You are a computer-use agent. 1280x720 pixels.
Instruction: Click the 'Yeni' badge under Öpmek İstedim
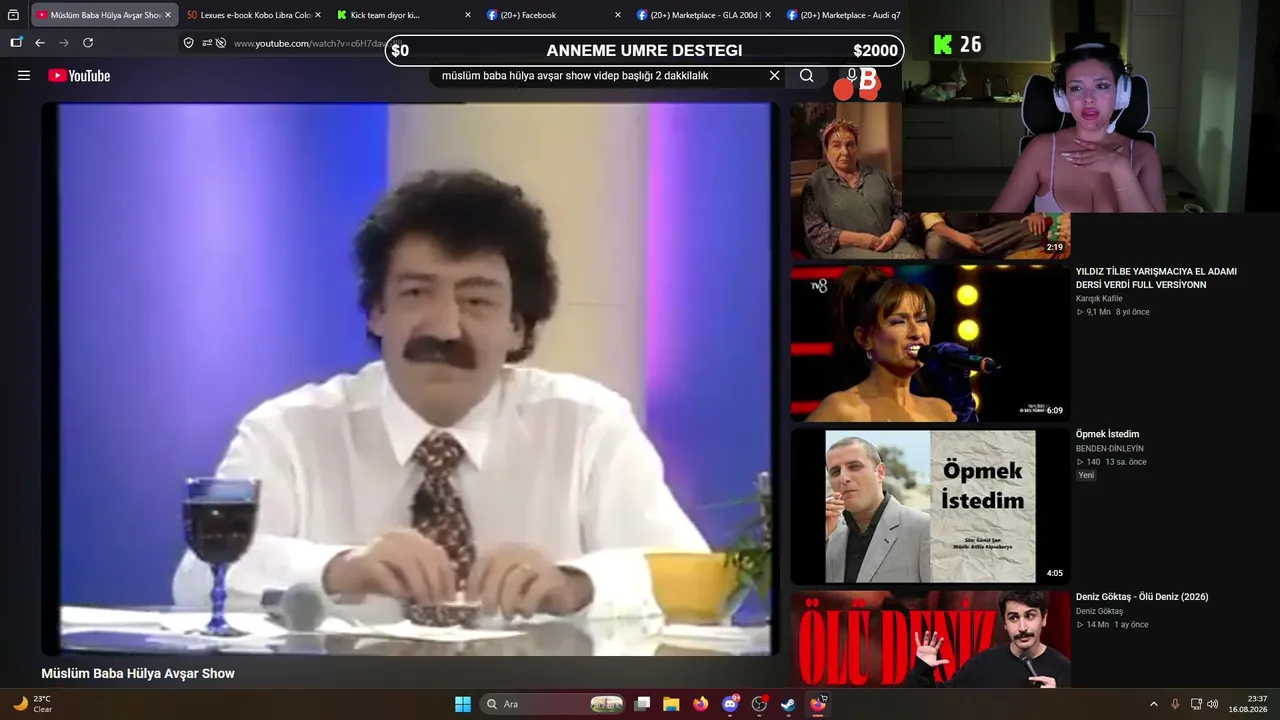point(1086,475)
